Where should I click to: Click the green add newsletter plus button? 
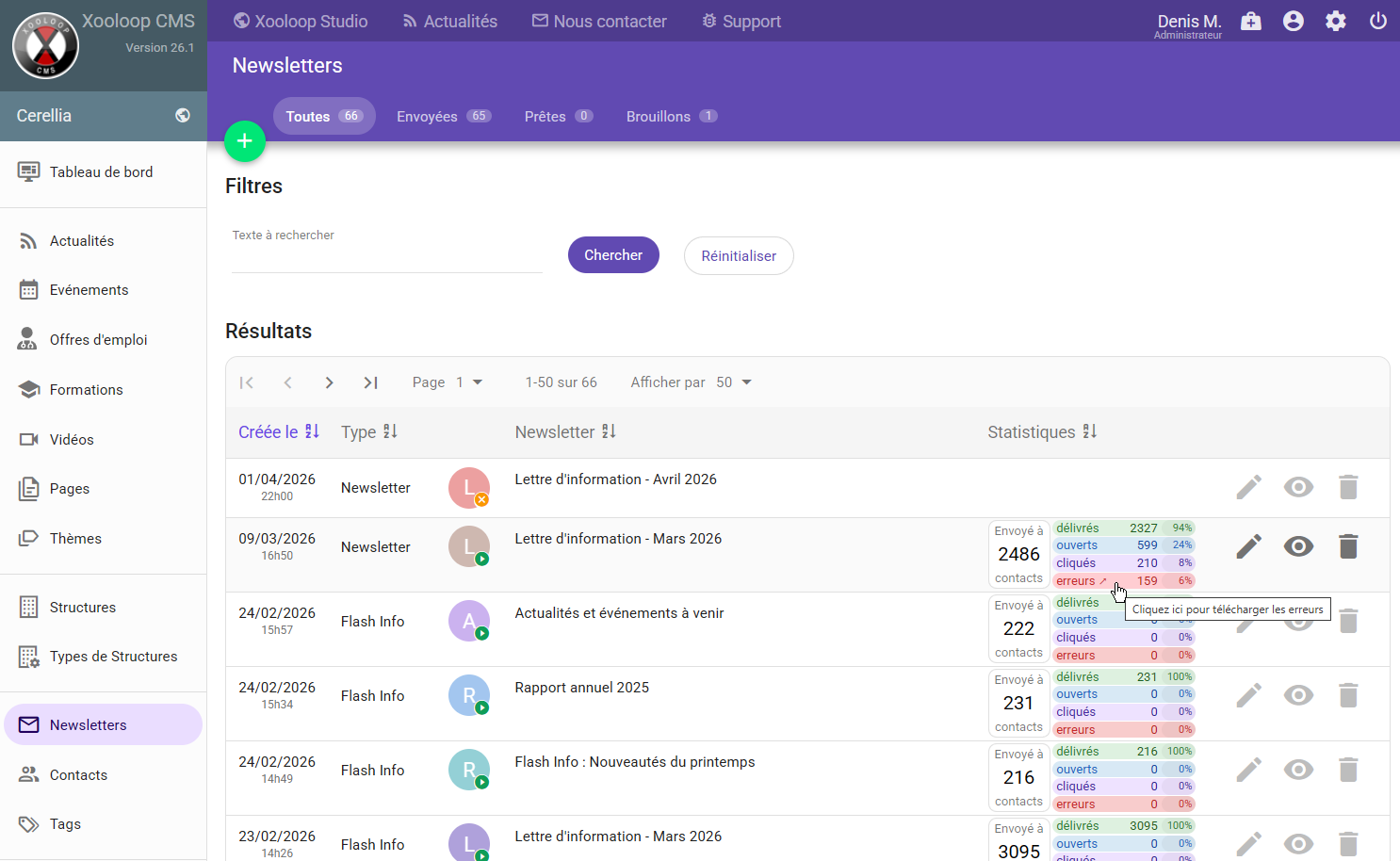245,141
